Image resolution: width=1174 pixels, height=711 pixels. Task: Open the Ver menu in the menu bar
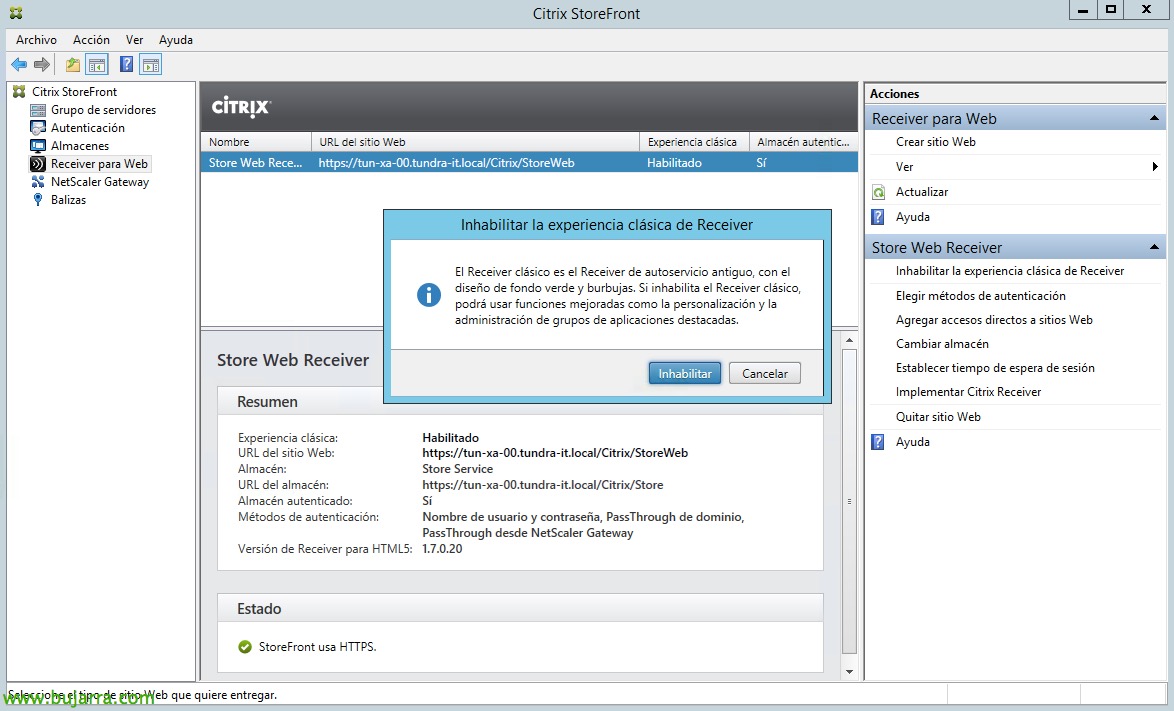pyautogui.click(x=134, y=40)
